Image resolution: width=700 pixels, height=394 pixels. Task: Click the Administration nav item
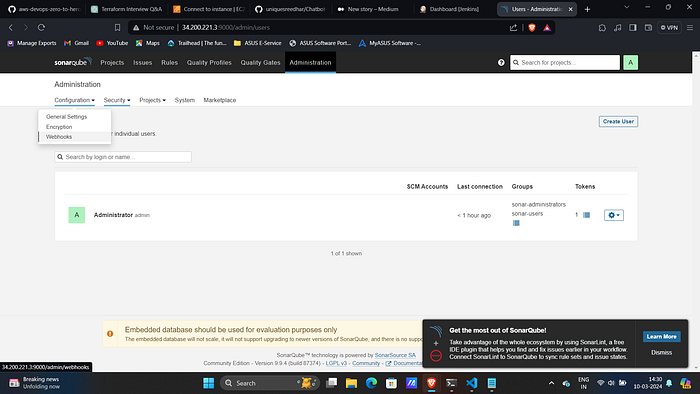pos(310,62)
